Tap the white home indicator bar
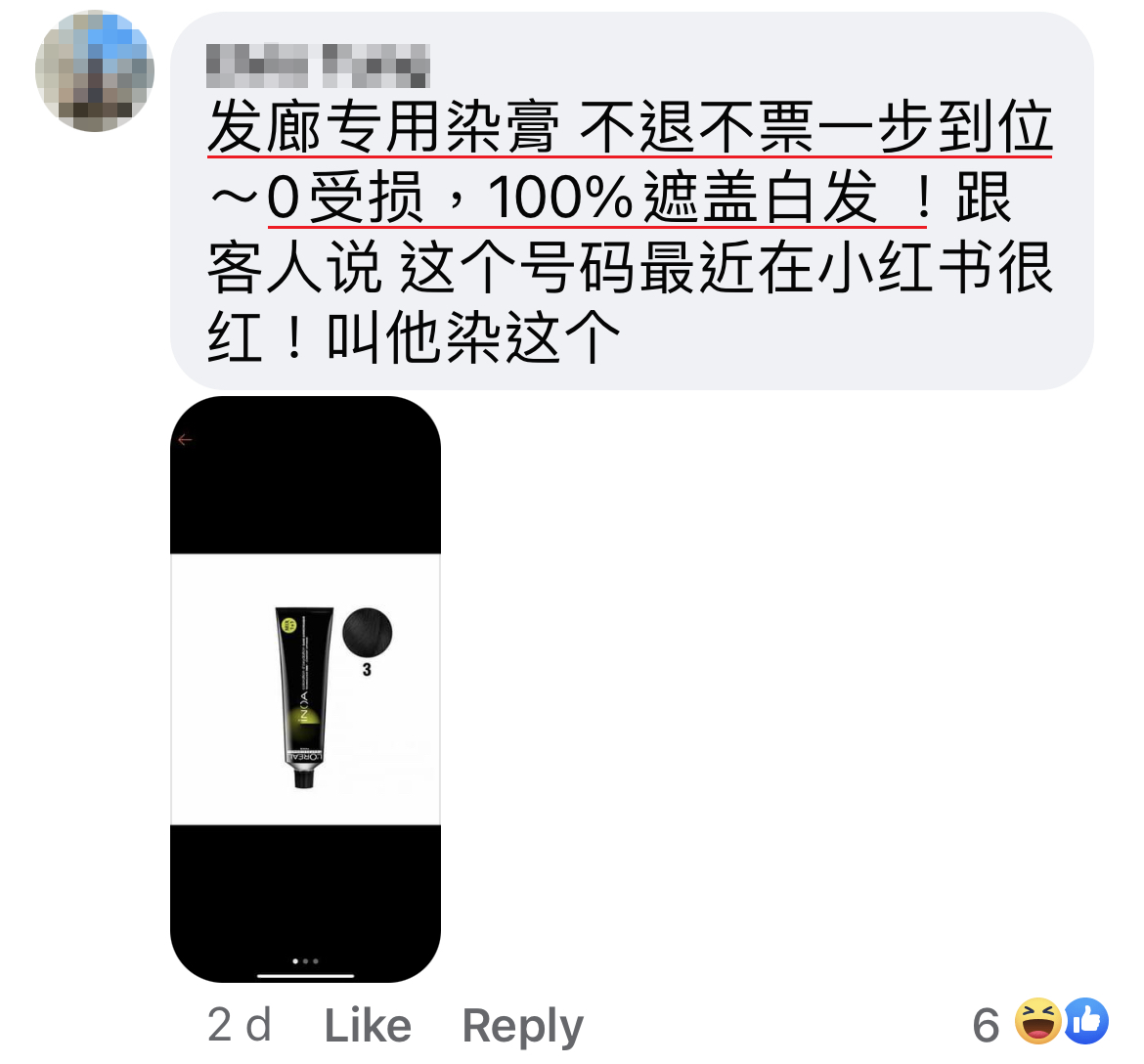 (x=306, y=975)
